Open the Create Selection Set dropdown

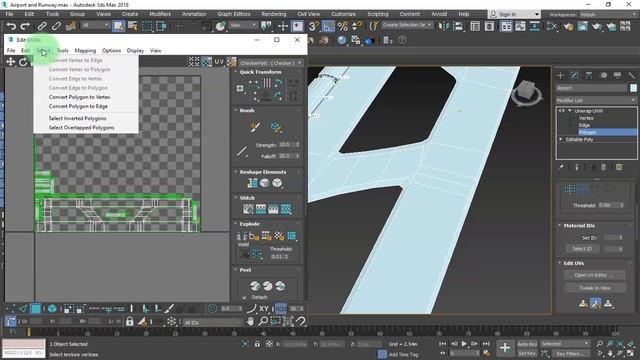407,25
